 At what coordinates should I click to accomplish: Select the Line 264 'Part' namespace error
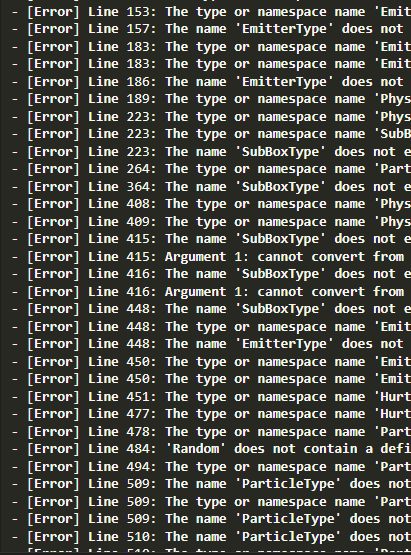[211, 169]
